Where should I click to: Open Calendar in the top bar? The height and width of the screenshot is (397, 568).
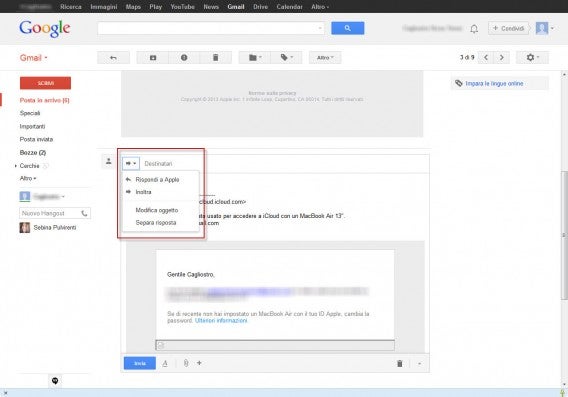pos(289,7)
